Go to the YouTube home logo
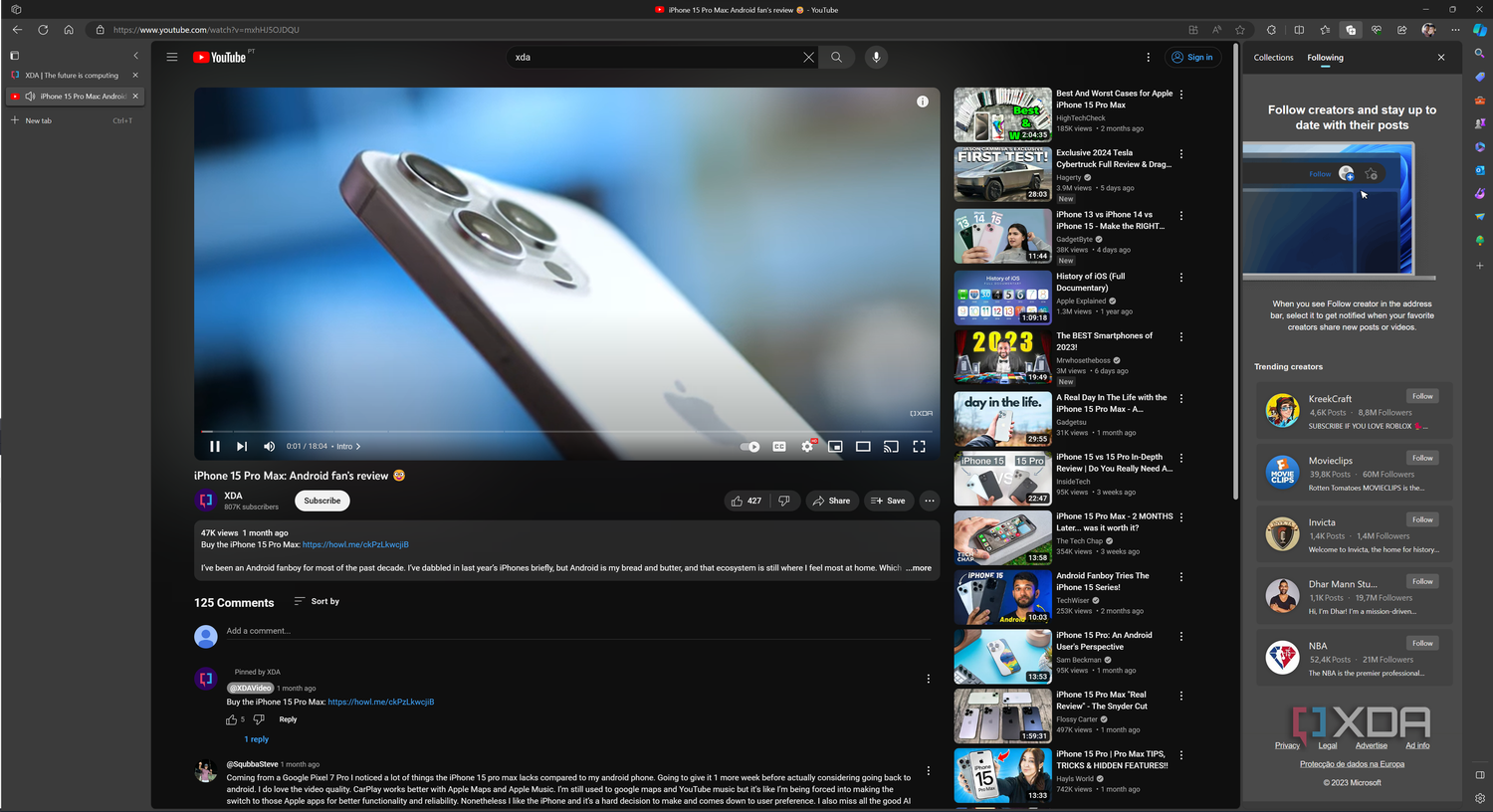Image resolution: width=1493 pixels, height=812 pixels. coord(219,58)
